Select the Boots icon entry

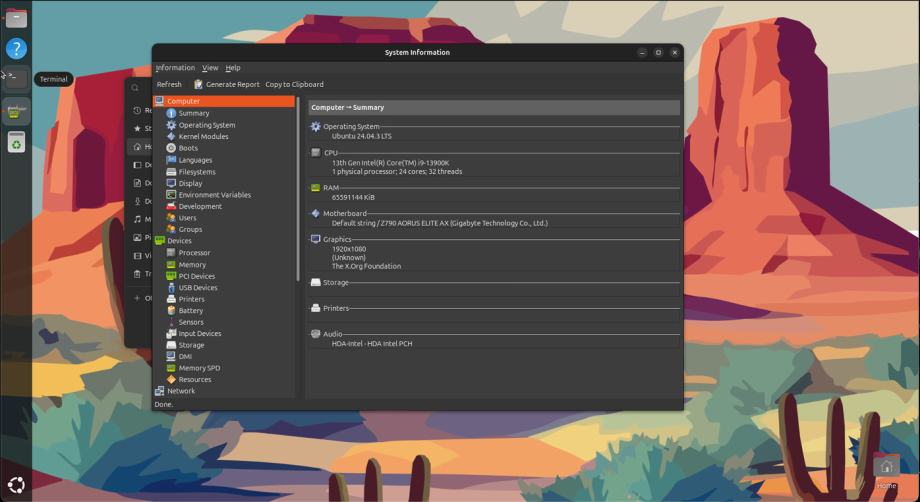point(171,148)
